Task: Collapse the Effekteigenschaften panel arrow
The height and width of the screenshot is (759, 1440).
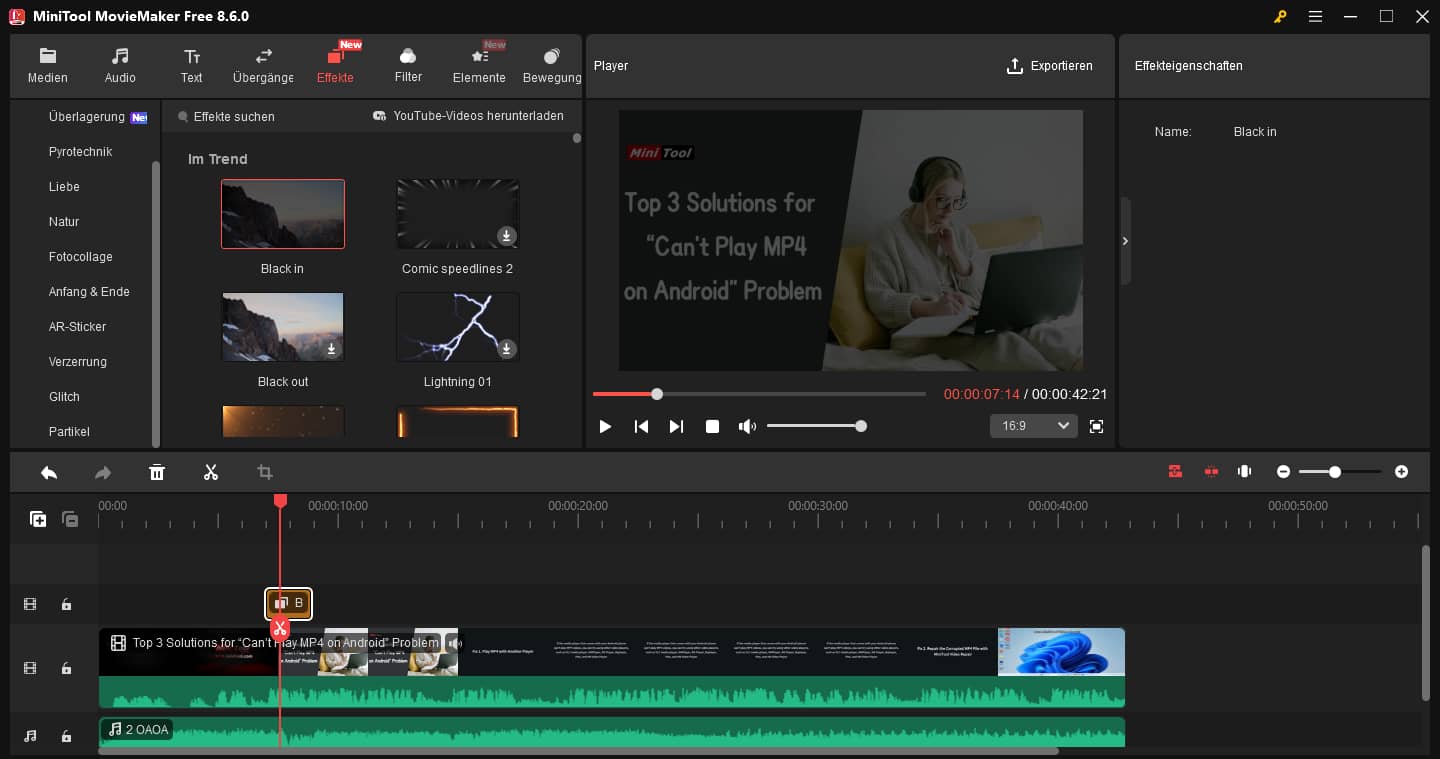Action: pyautogui.click(x=1125, y=241)
